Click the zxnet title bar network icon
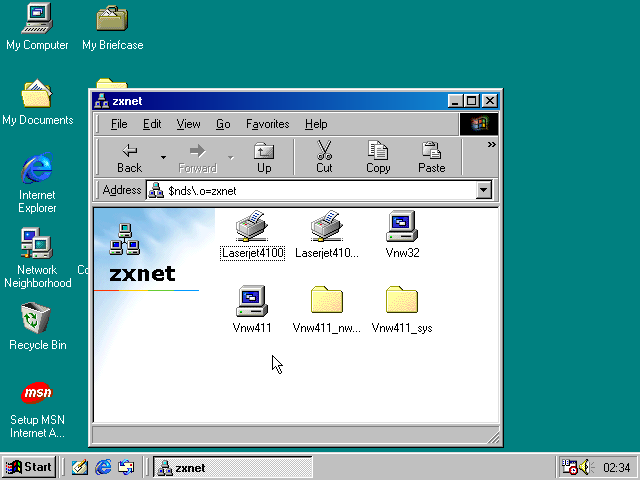640x480 pixels. [x=101, y=101]
